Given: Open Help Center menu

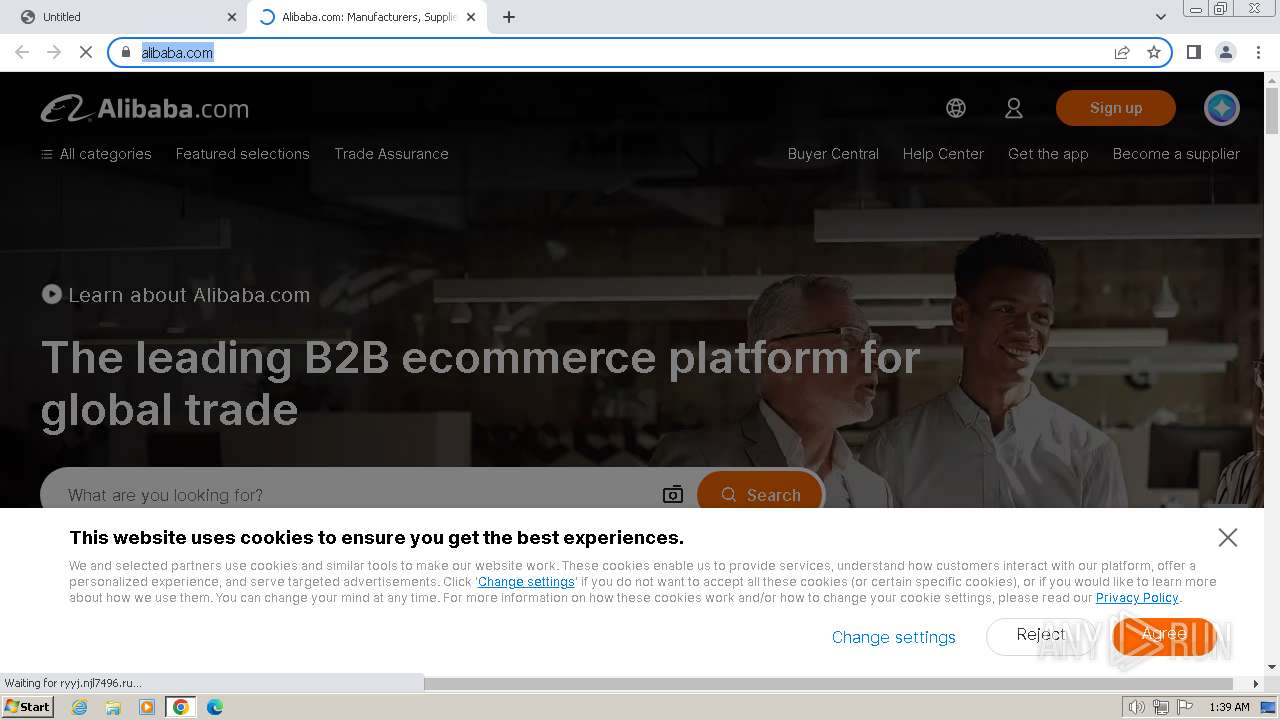Looking at the screenshot, I should [943, 154].
